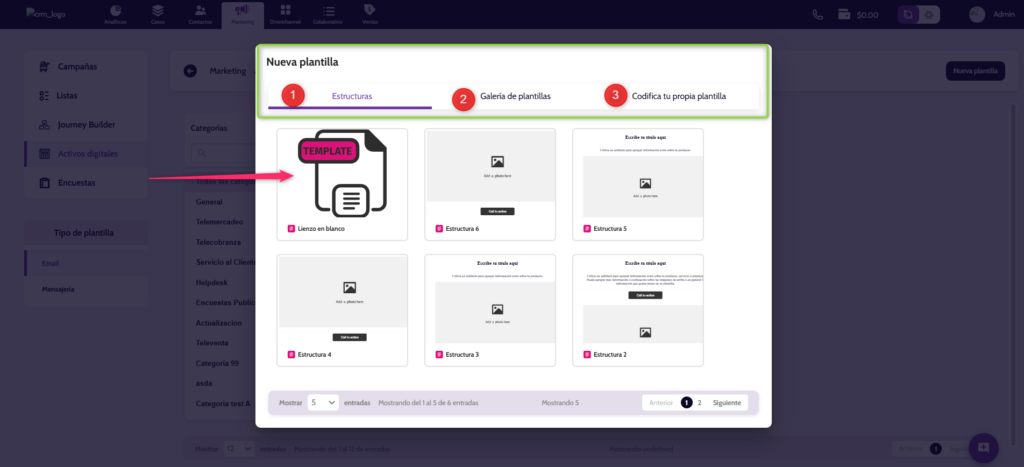Expand the Mostrar entries dropdown in modal
Image resolution: width=1024 pixels, height=467 pixels.
[323, 402]
